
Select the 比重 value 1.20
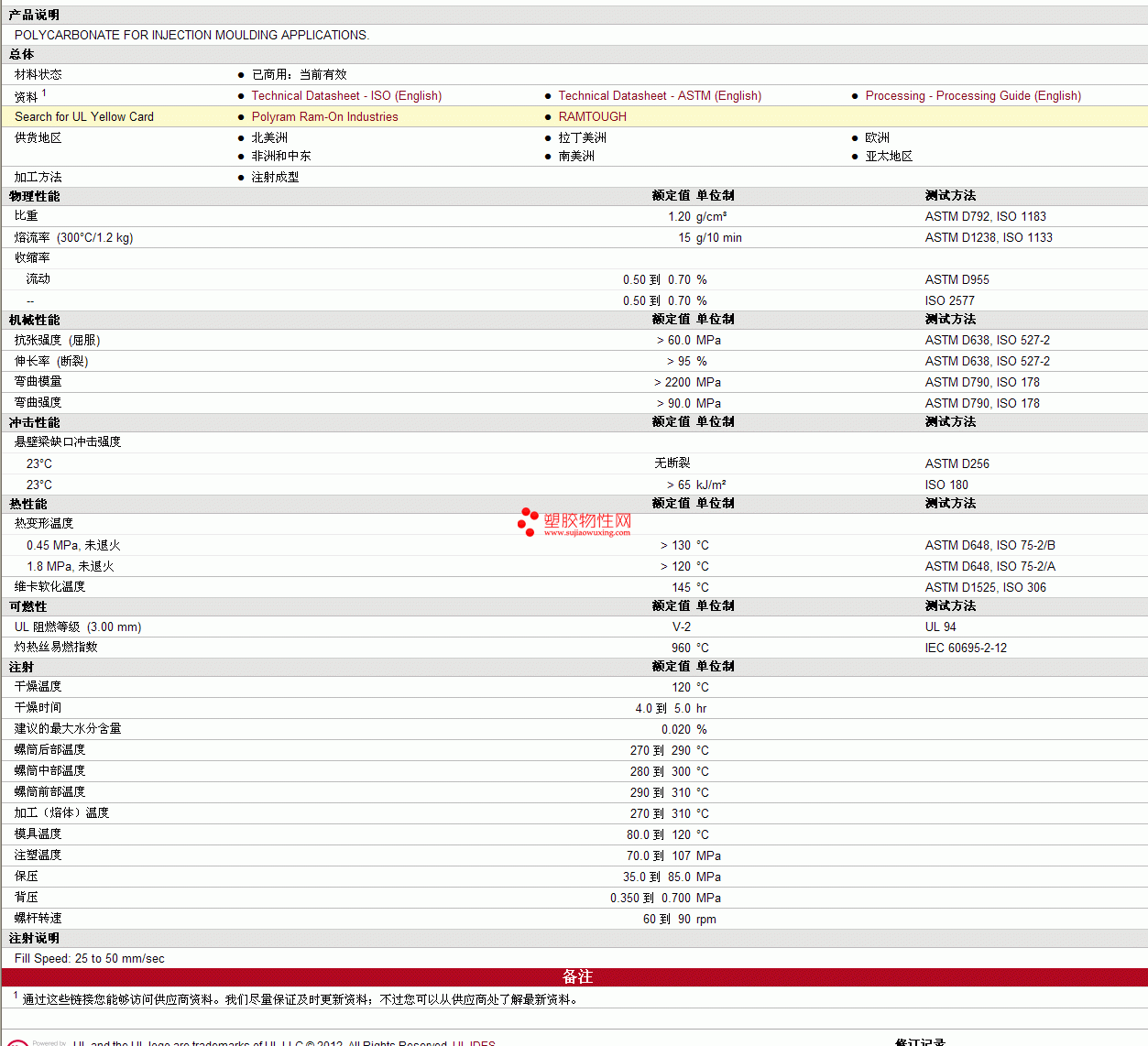[x=679, y=216]
